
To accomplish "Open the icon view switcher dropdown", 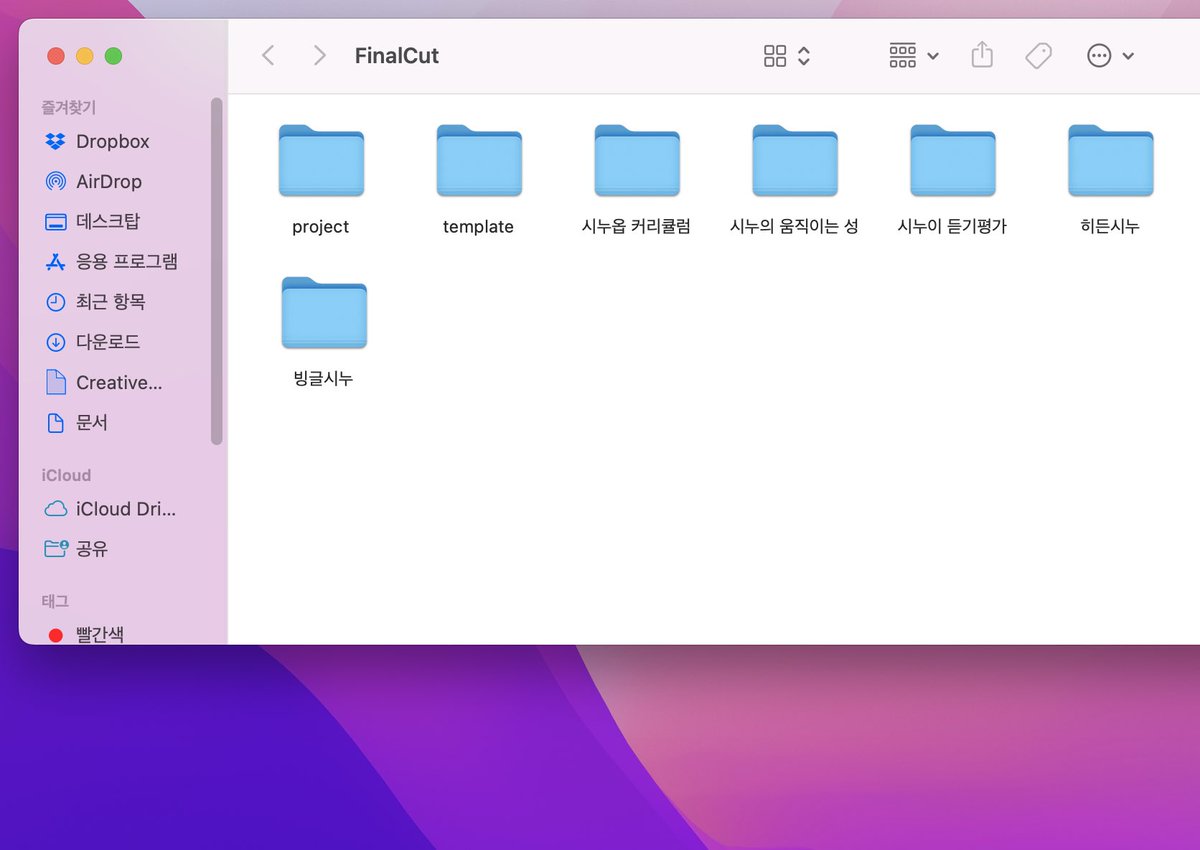I will click(x=787, y=55).
